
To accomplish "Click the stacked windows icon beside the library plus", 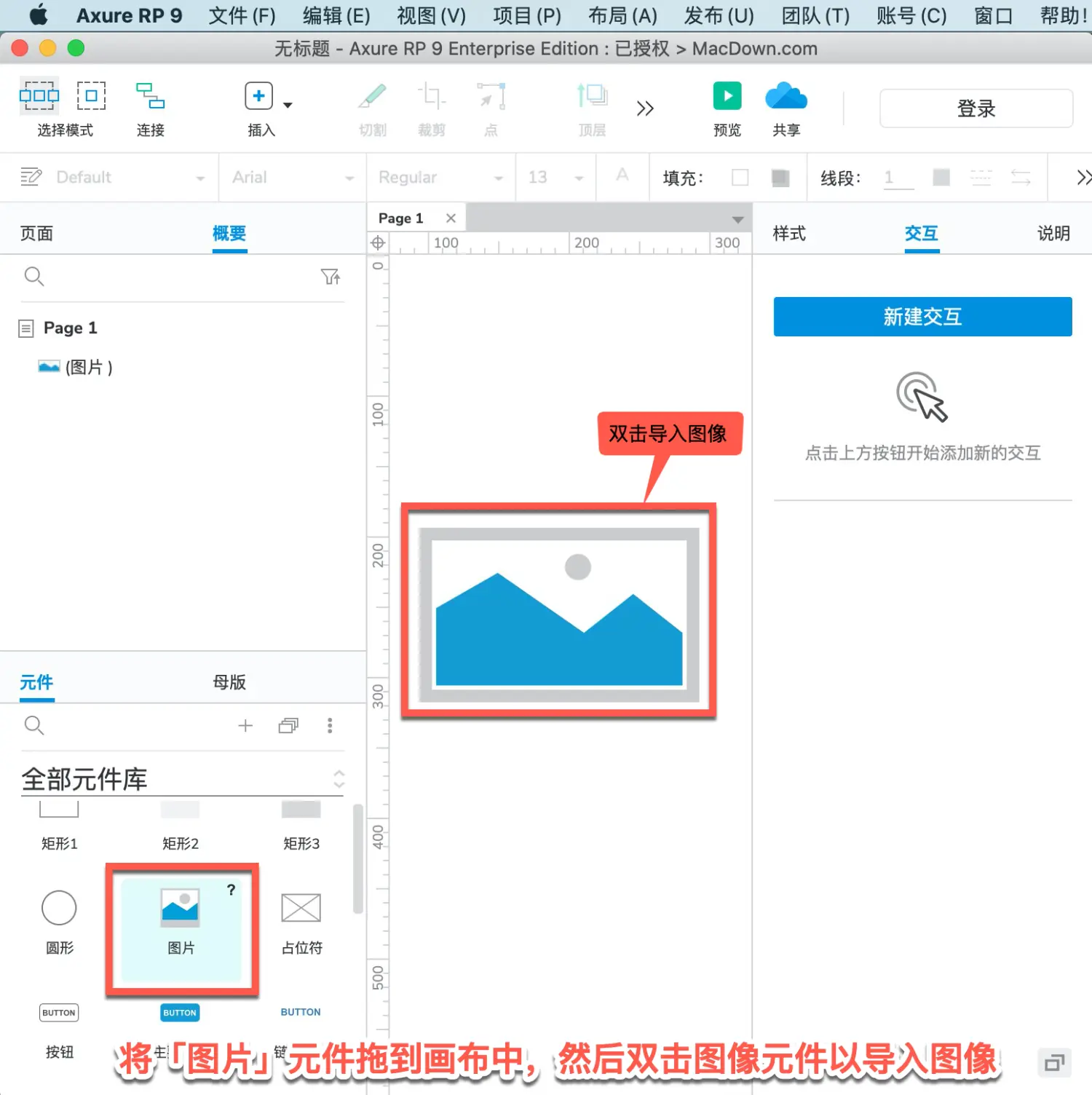I will [x=288, y=726].
